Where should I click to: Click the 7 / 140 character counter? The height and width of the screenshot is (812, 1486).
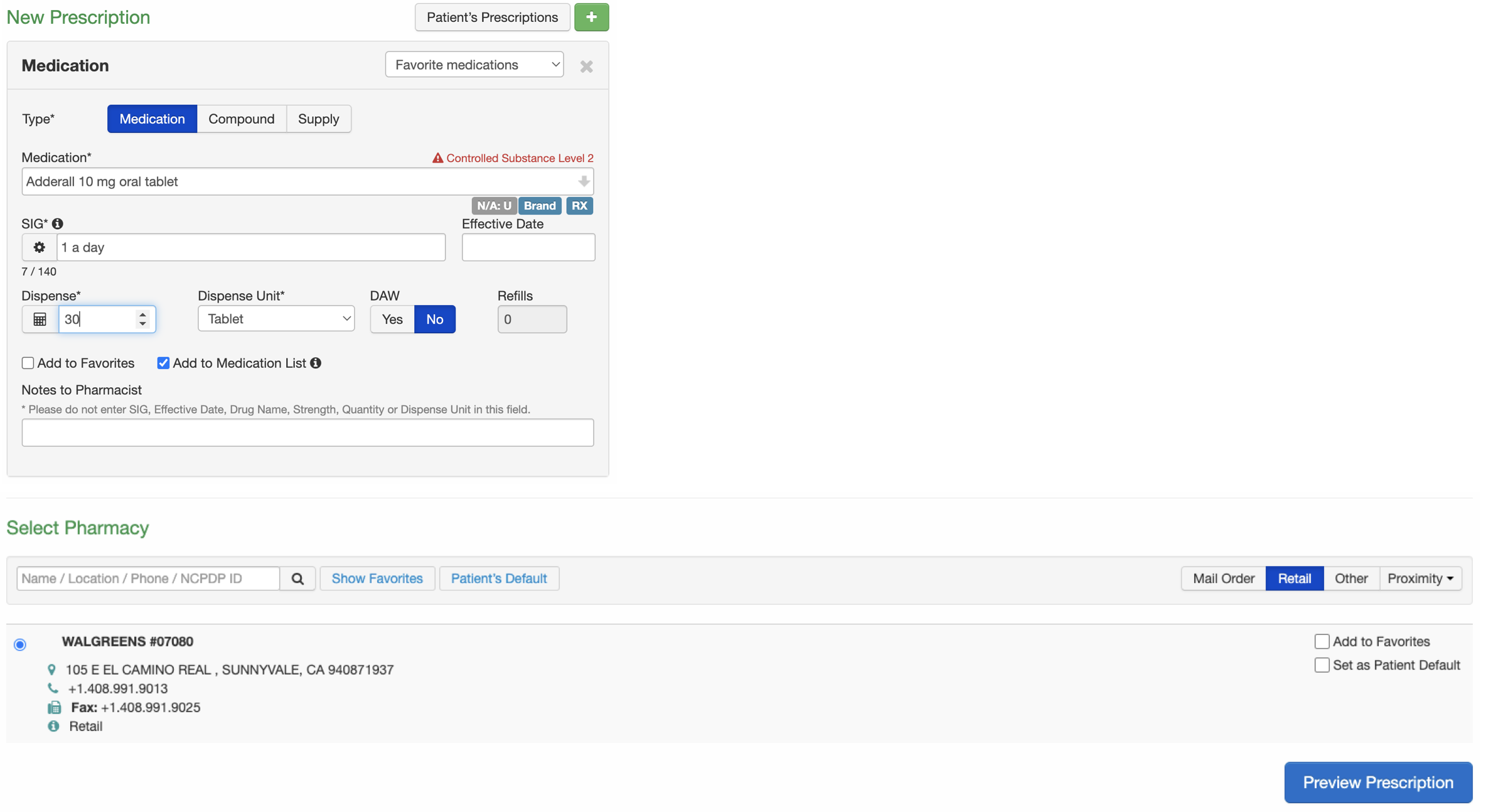(x=39, y=272)
